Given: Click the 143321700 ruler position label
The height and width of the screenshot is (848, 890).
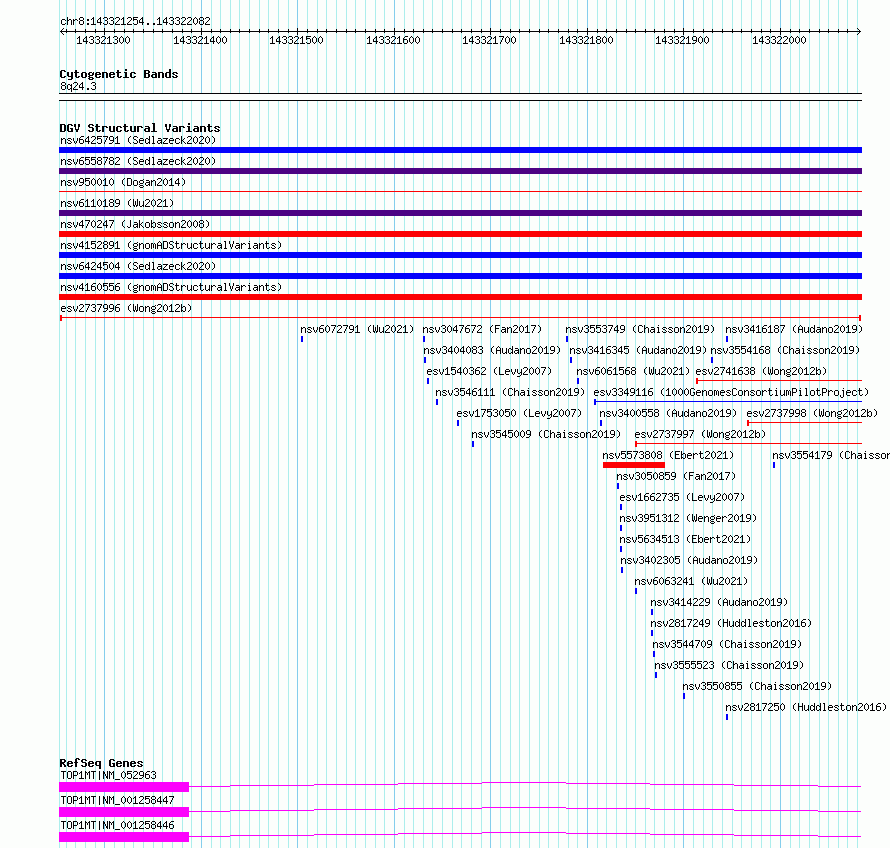Looking at the screenshot, I should (489, 40).
